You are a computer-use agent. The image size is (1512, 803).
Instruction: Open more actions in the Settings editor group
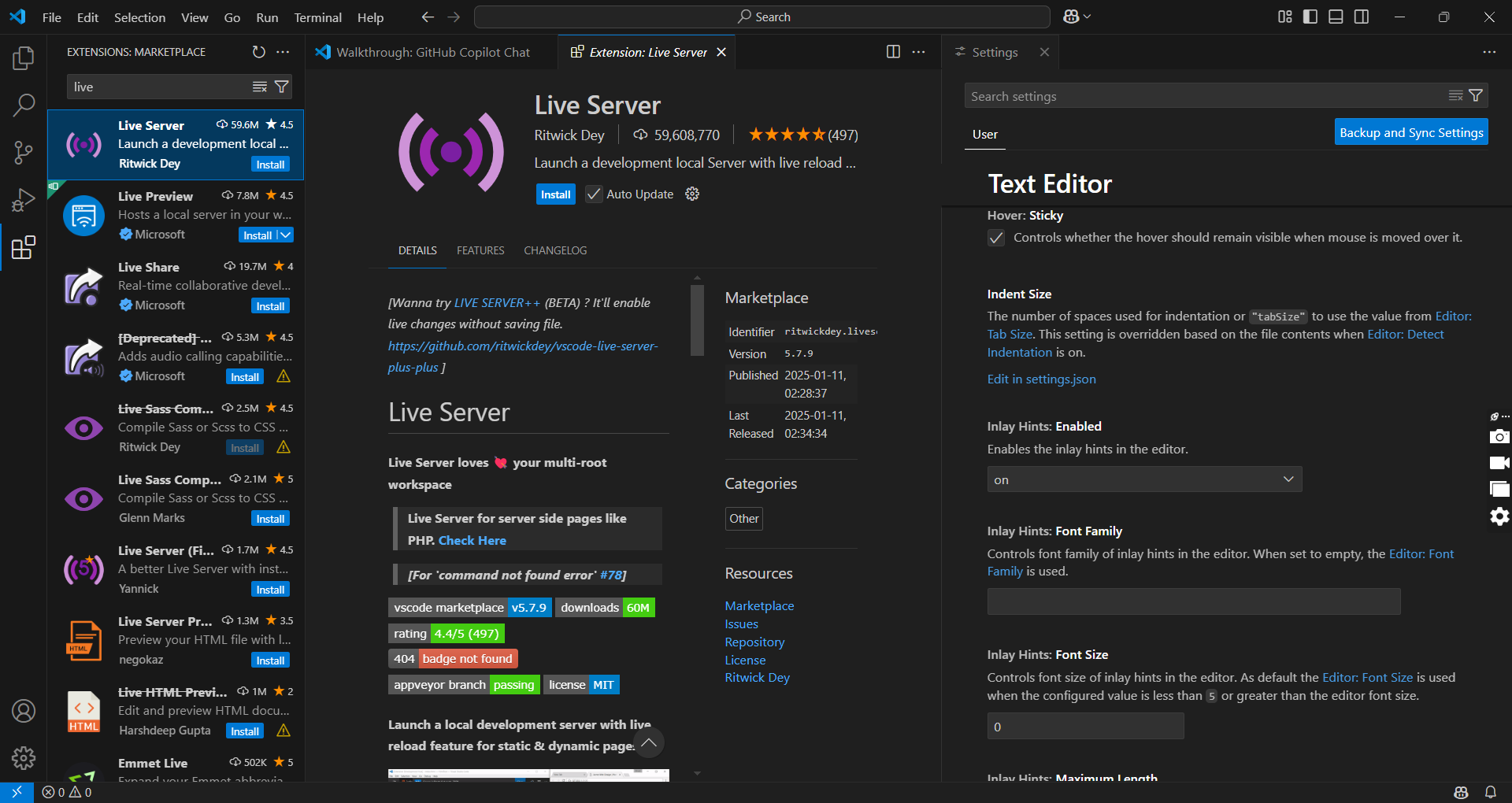pyautogui.click(x=1489, y=52)
